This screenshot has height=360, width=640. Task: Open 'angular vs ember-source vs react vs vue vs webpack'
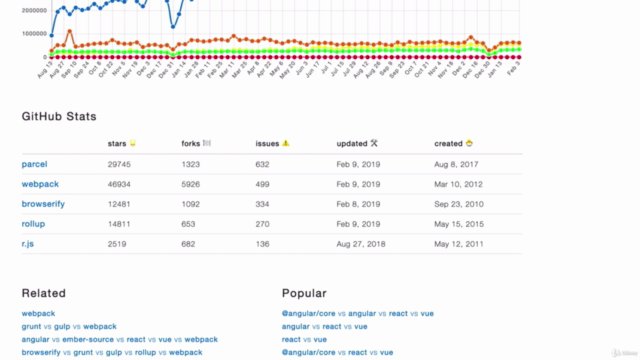tap(120, 340)
